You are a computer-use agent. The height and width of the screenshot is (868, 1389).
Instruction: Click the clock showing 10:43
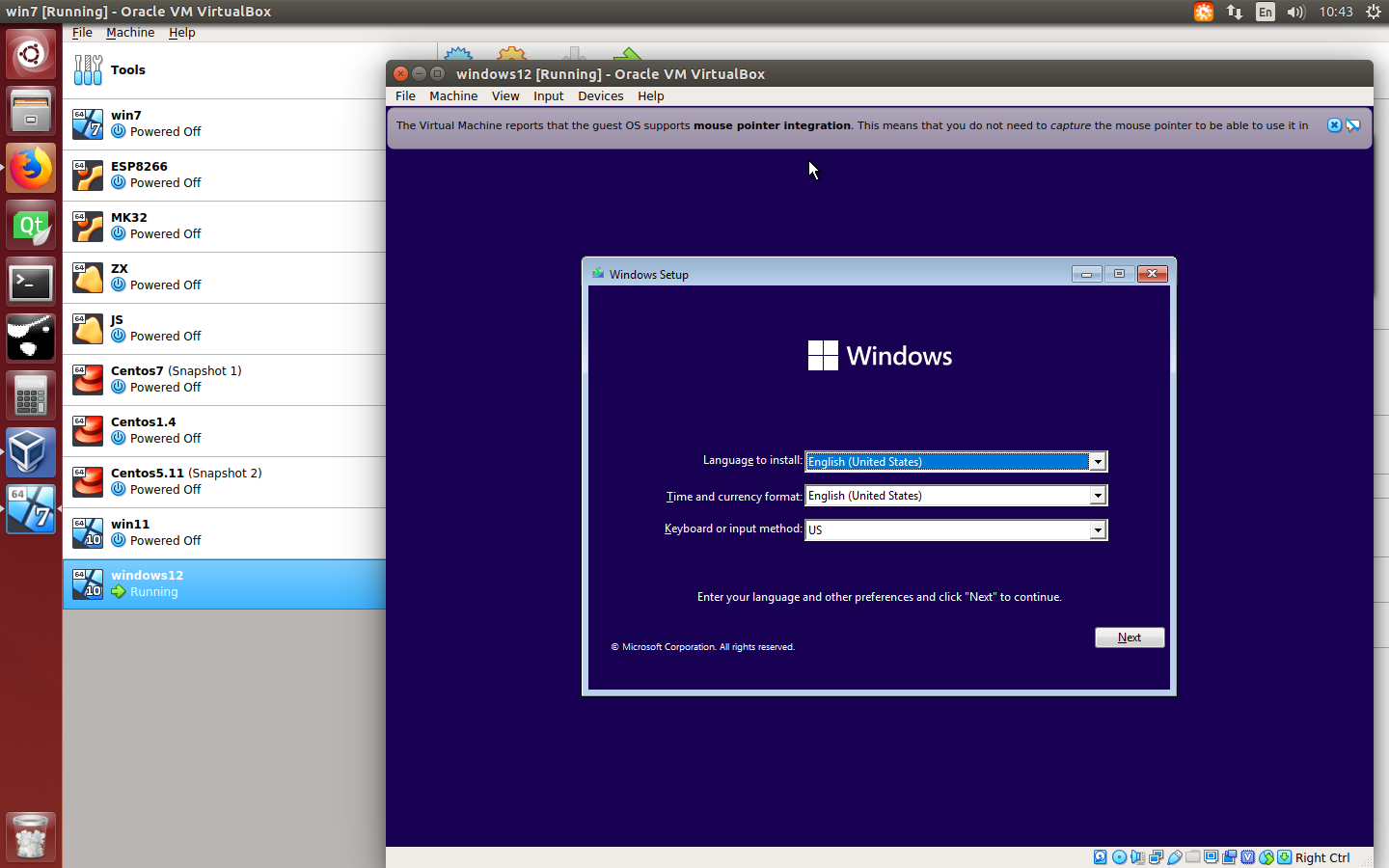(x=1336, y=12)
